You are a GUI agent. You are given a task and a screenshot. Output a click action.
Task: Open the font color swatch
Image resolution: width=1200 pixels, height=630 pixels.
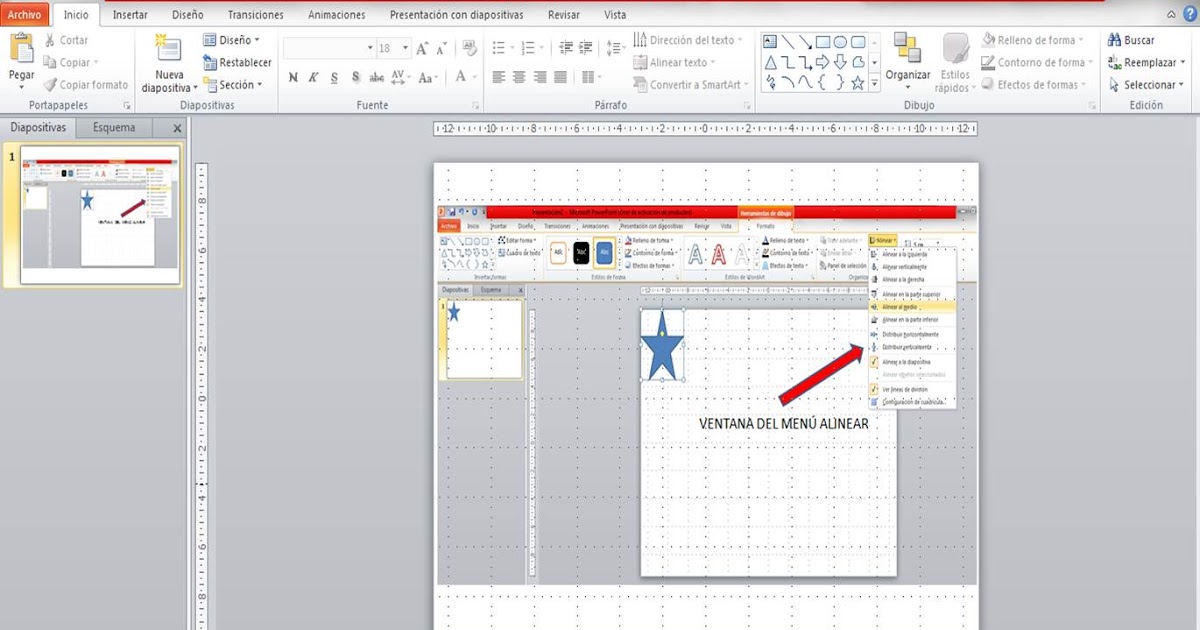pyautogui.click(x=461, y=77)
